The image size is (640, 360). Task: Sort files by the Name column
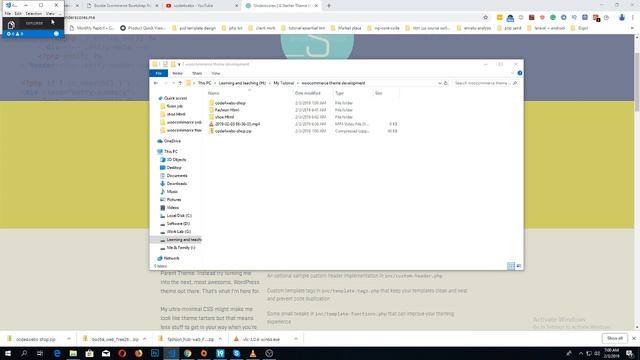pyautogui.click(x=213, y=93)
